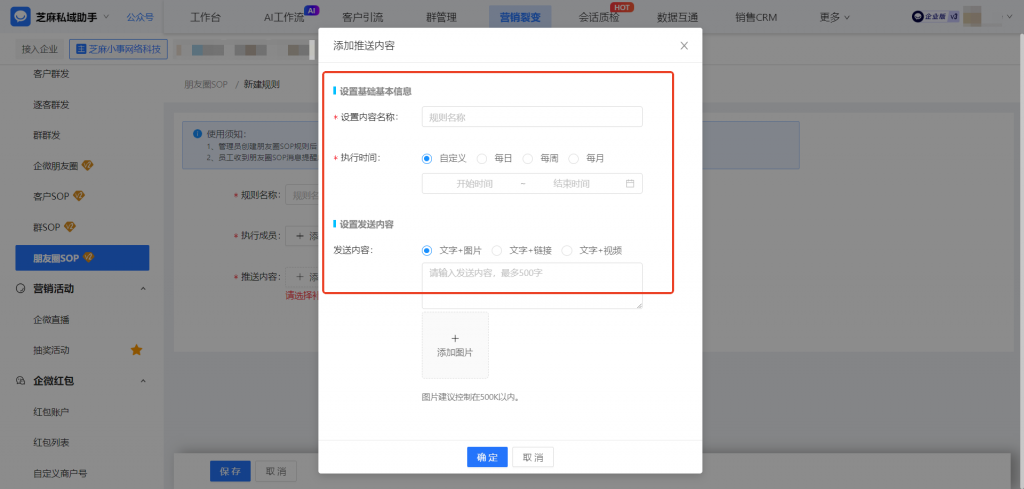The height and width of the screenshot is (489, 1024).
Task: Confirm dialog with 确定 button
Action: [487, 457]
